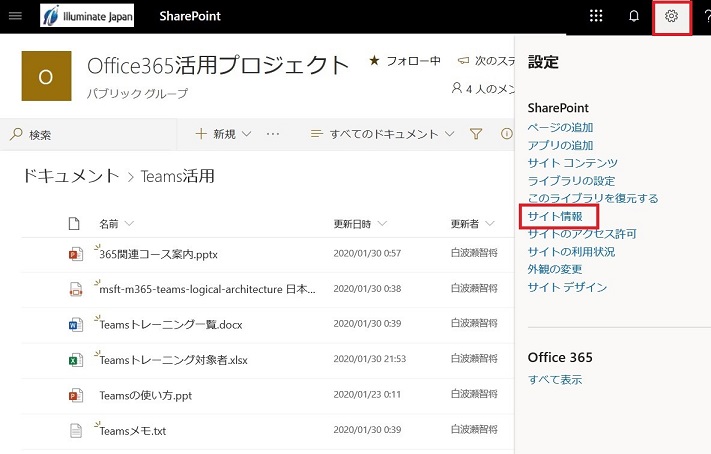Screen dimensions: 711x454
Task: Open the app launcher waffle icon
Action: tap(596, 16)
